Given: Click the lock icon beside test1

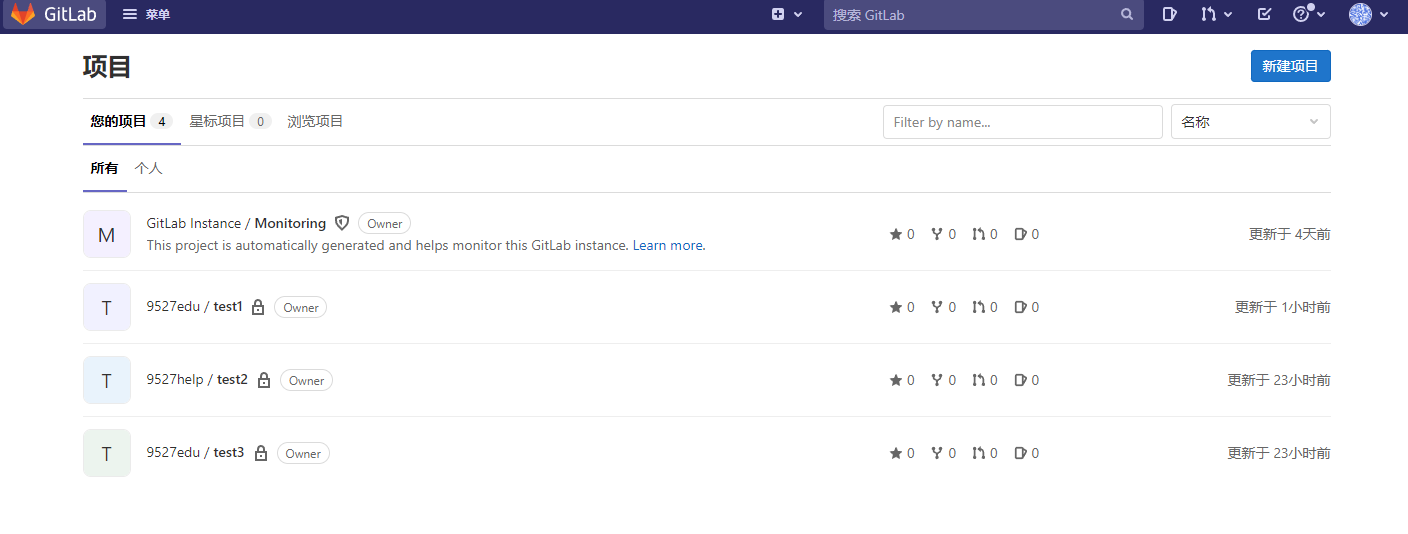Looking at the screenshot, I should 258,307.
